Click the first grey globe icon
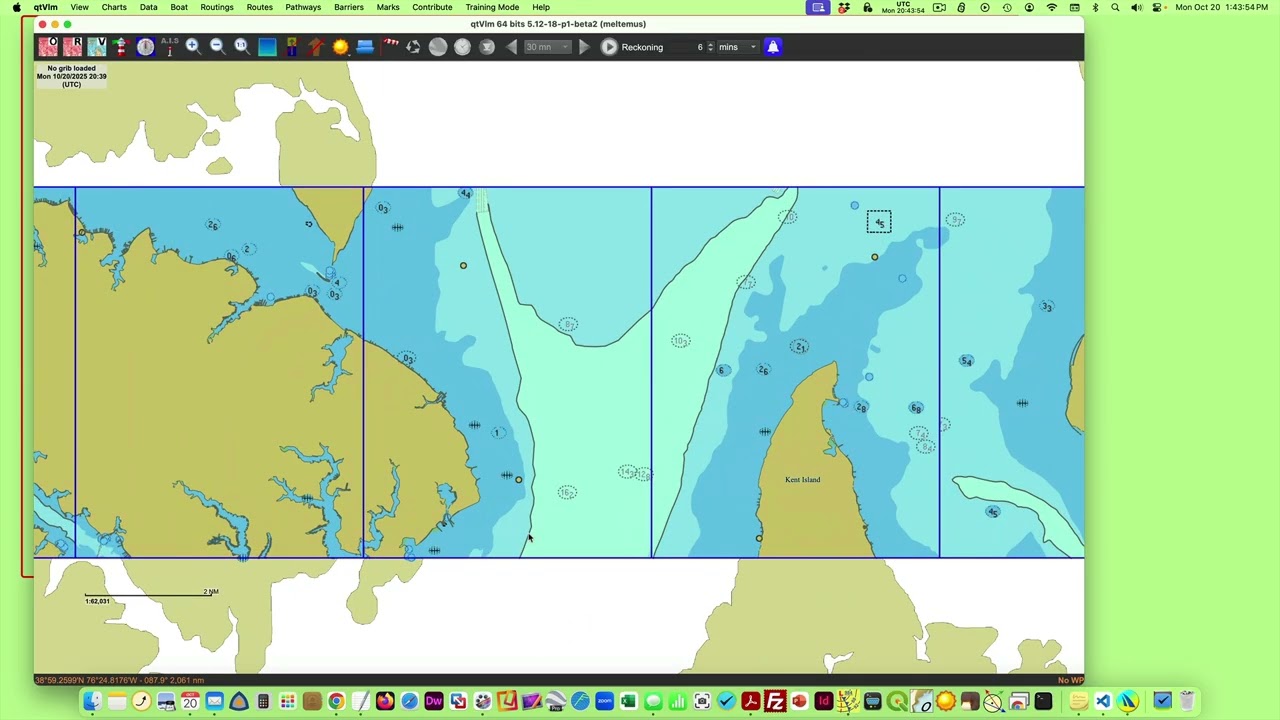 coord(438,46)
